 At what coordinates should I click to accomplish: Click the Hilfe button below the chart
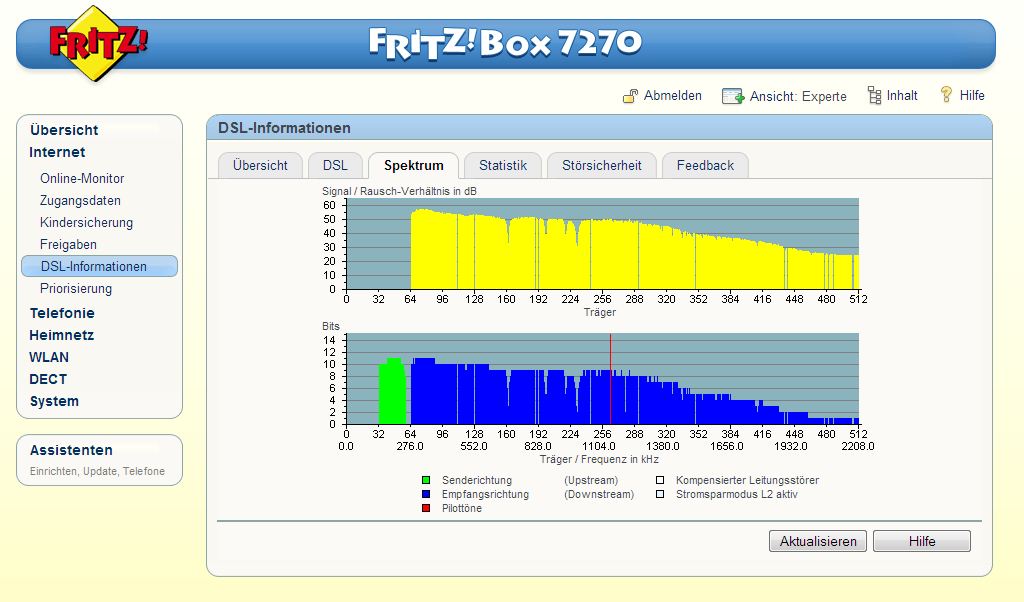tap(921, 541)
